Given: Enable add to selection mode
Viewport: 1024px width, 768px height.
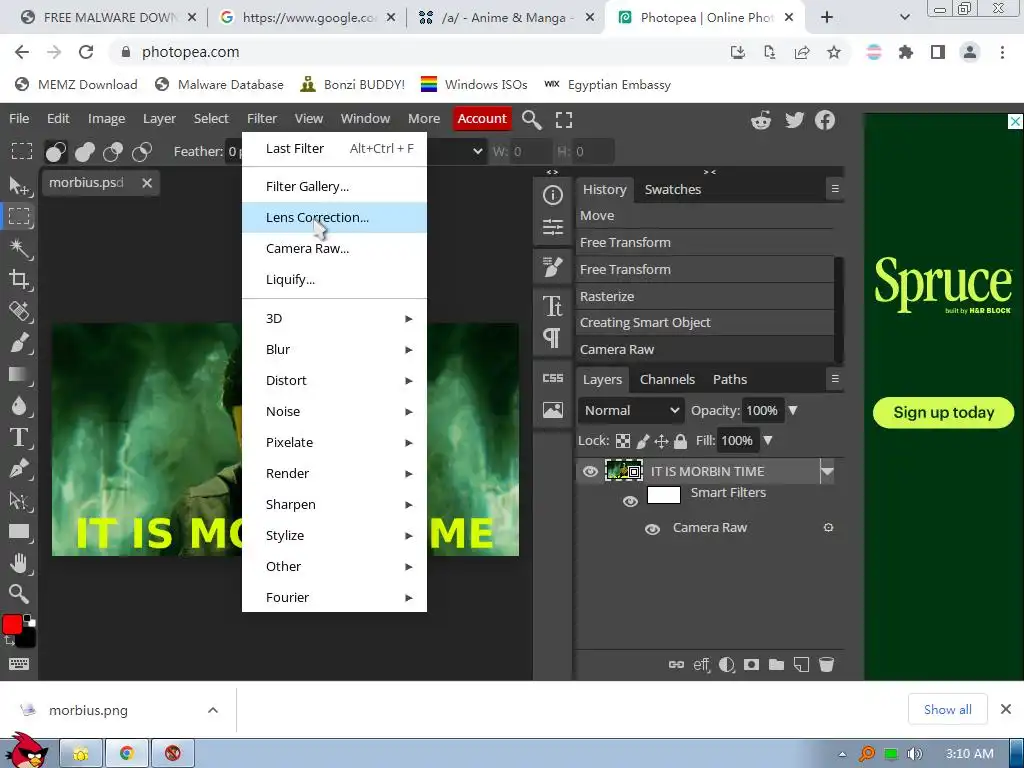Looking at the screenshot, I should pos(85,152).
